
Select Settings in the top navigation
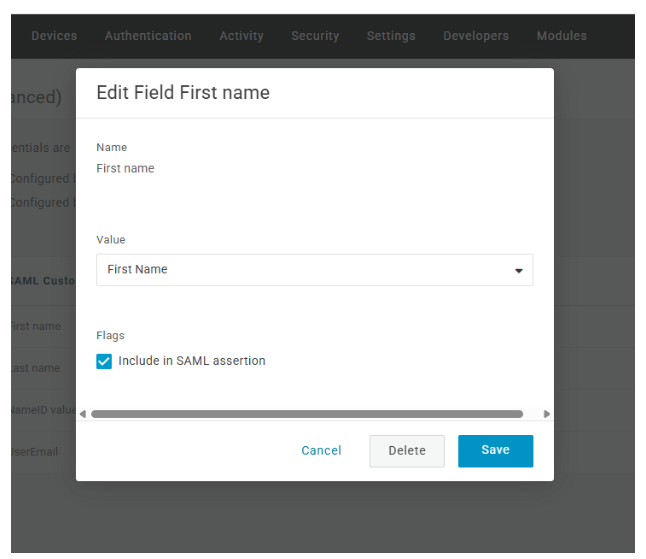point(391,36)
